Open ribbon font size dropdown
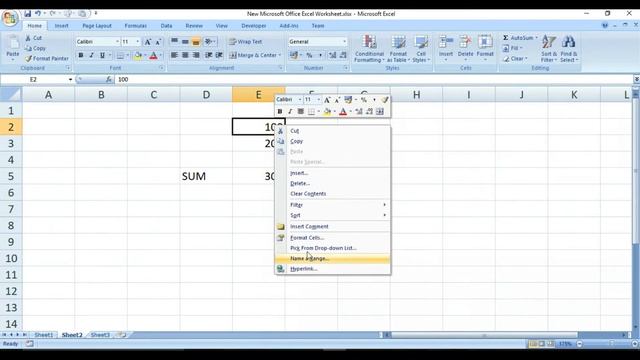The image size is (640, 360). pyautogui.click(x=138, y=42)
